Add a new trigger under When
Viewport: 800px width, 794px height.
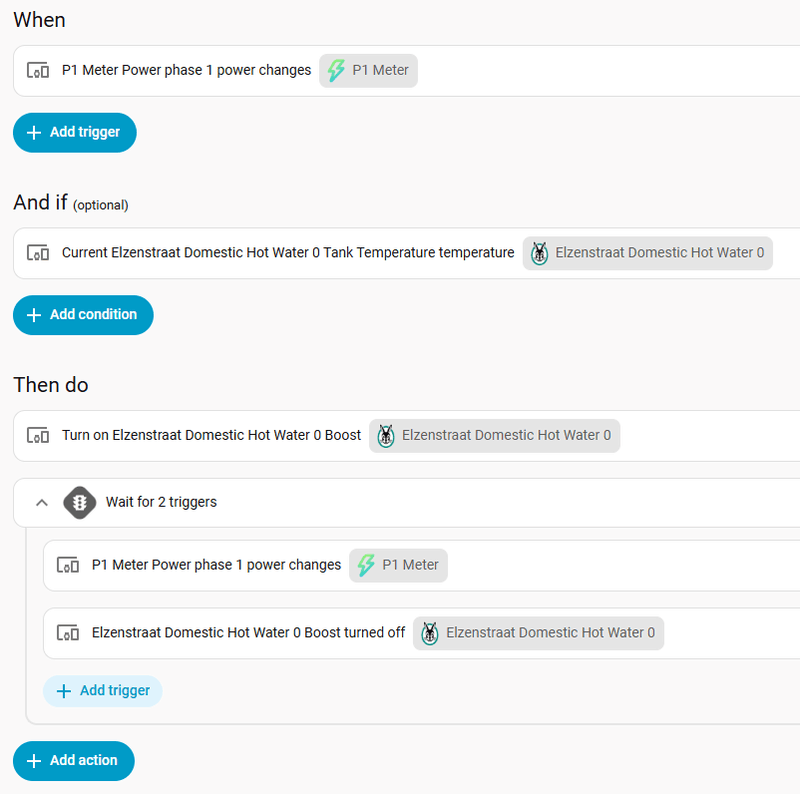tap(74, 133)
